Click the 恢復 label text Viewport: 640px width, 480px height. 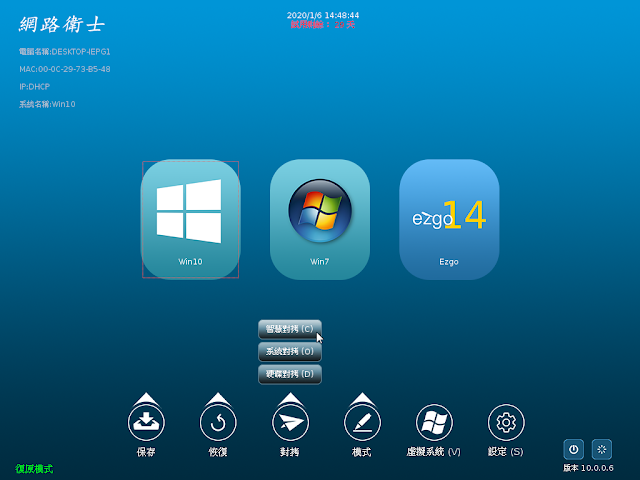218,452
